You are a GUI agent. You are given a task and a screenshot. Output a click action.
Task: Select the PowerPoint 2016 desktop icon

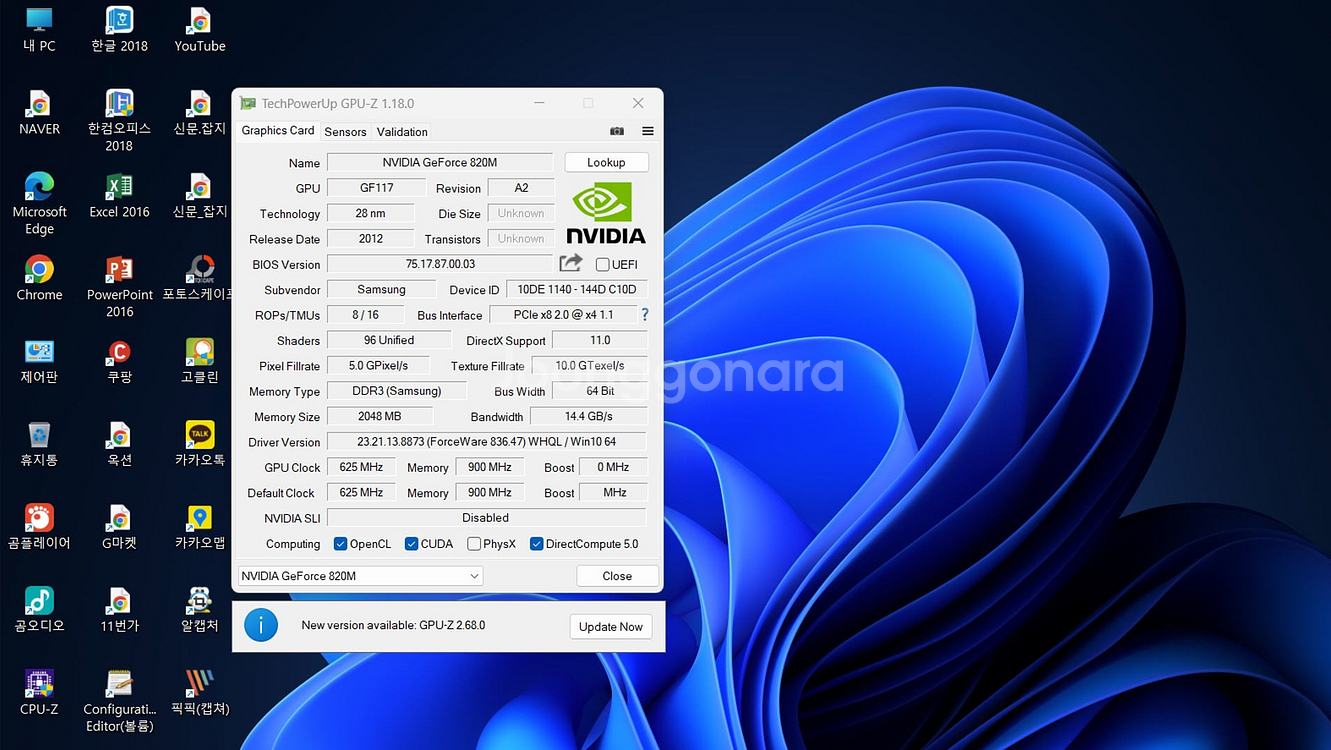[119, 270]
